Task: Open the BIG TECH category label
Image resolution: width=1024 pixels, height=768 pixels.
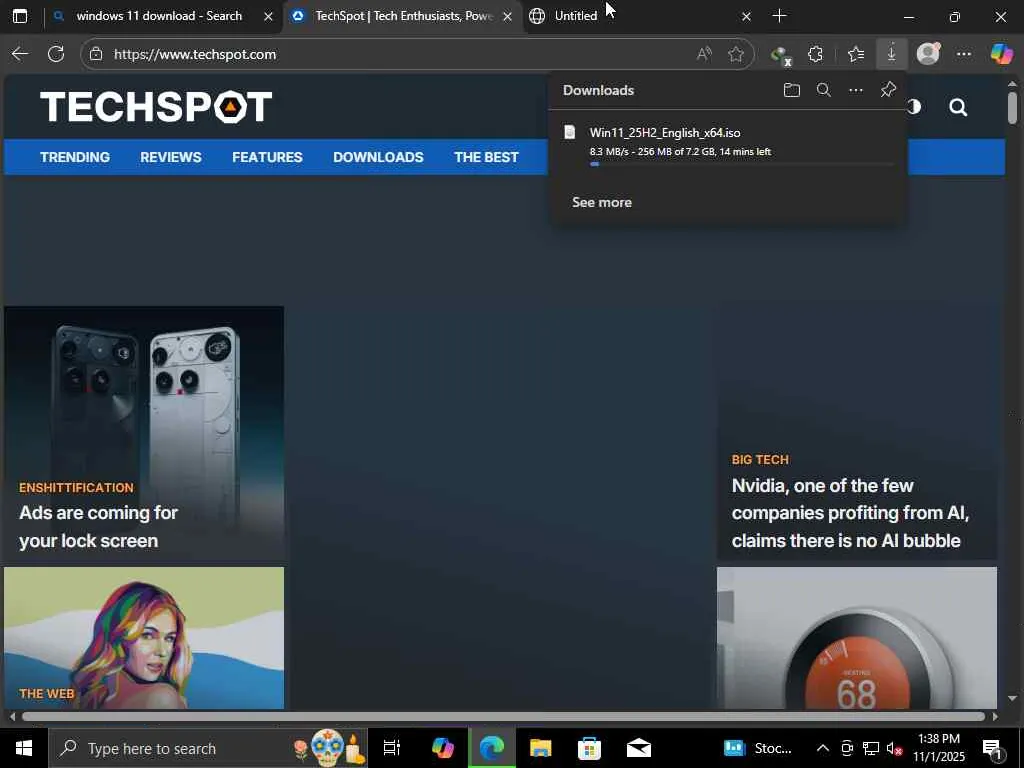Action: pyautogui.click(x=760, y=460)
